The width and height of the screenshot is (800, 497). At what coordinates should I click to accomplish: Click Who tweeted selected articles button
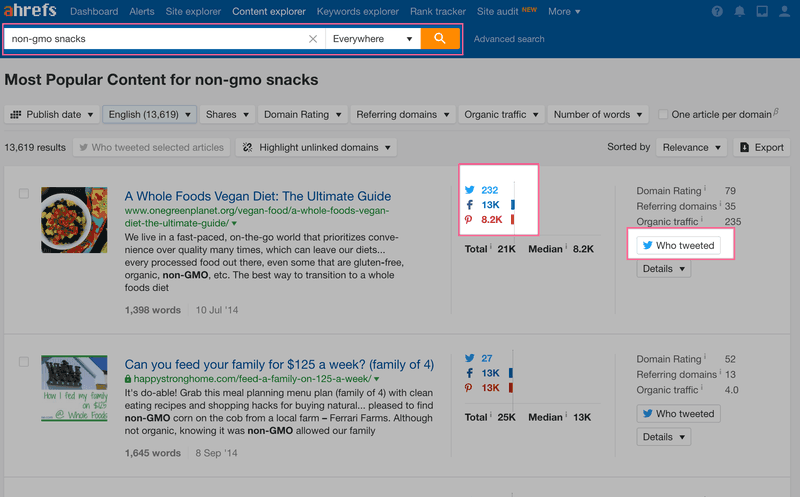[152, 147]
